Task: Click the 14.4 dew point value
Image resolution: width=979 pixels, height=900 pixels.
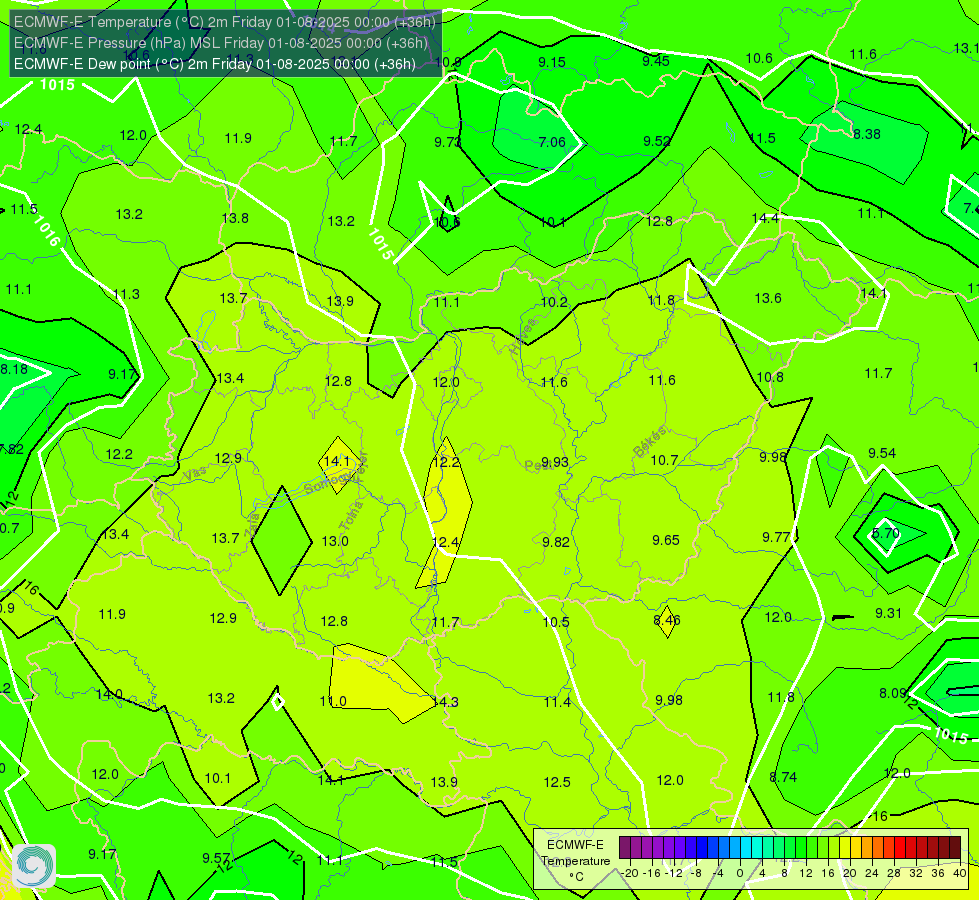Action: tap(765, 218)
